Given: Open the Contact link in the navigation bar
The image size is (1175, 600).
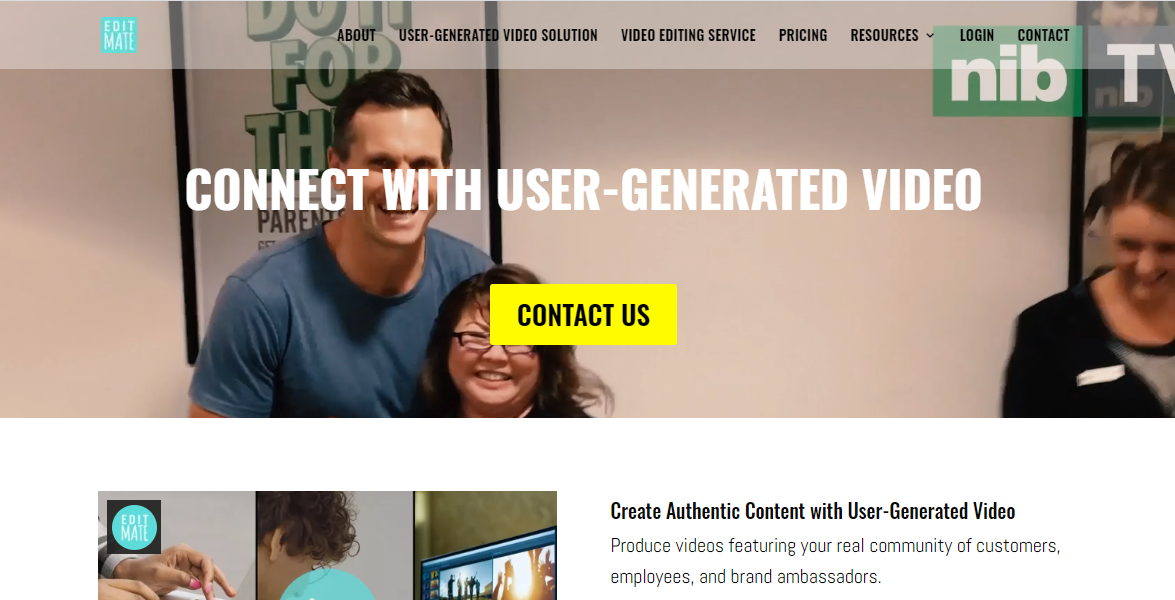Looking at the screenshot, I should pyautogui.click(x=1043, y=35).
